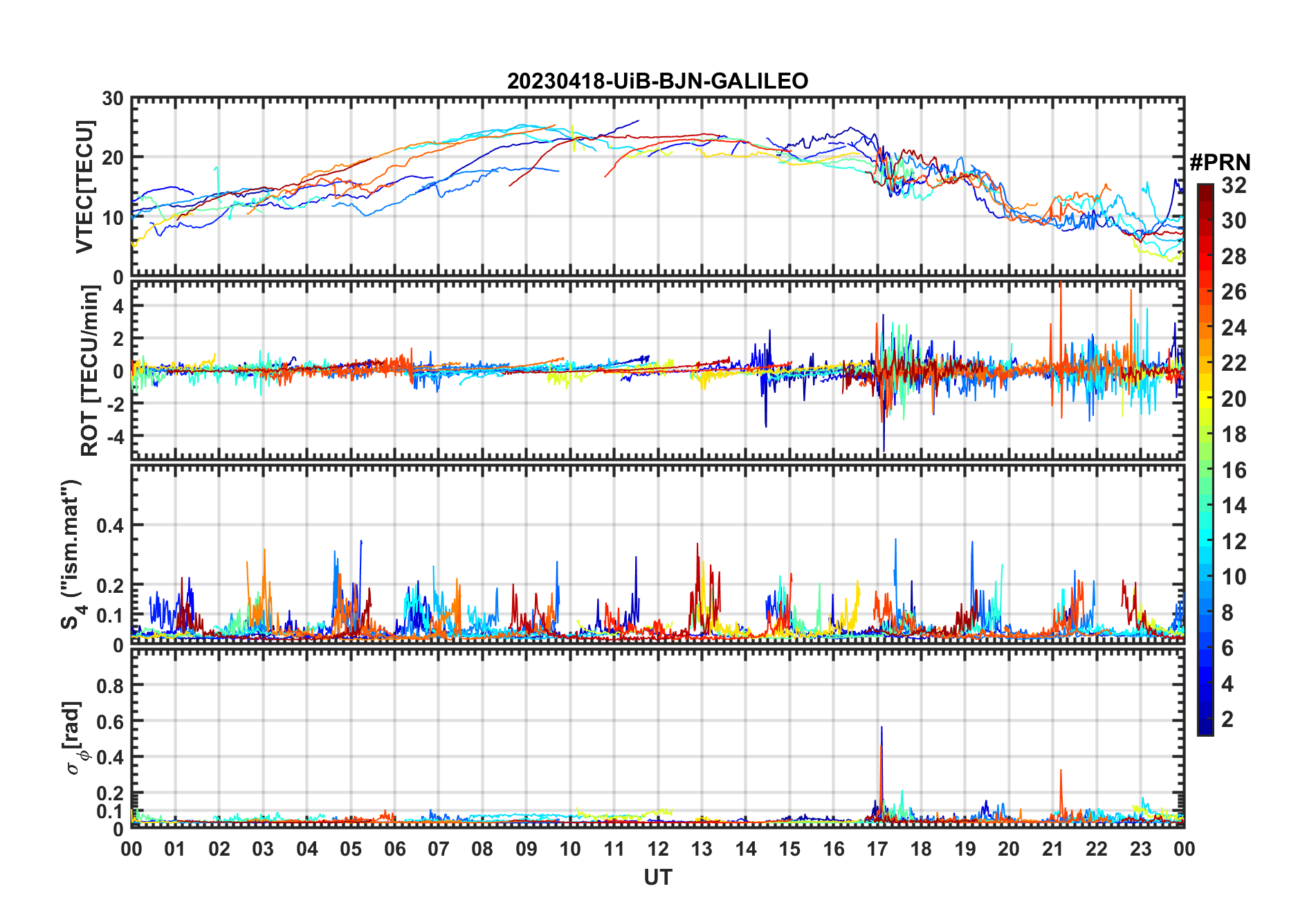Click S4 axis tick label 0.4
The width and height of the screenshot is (1316, 920).
click(110, 525)
